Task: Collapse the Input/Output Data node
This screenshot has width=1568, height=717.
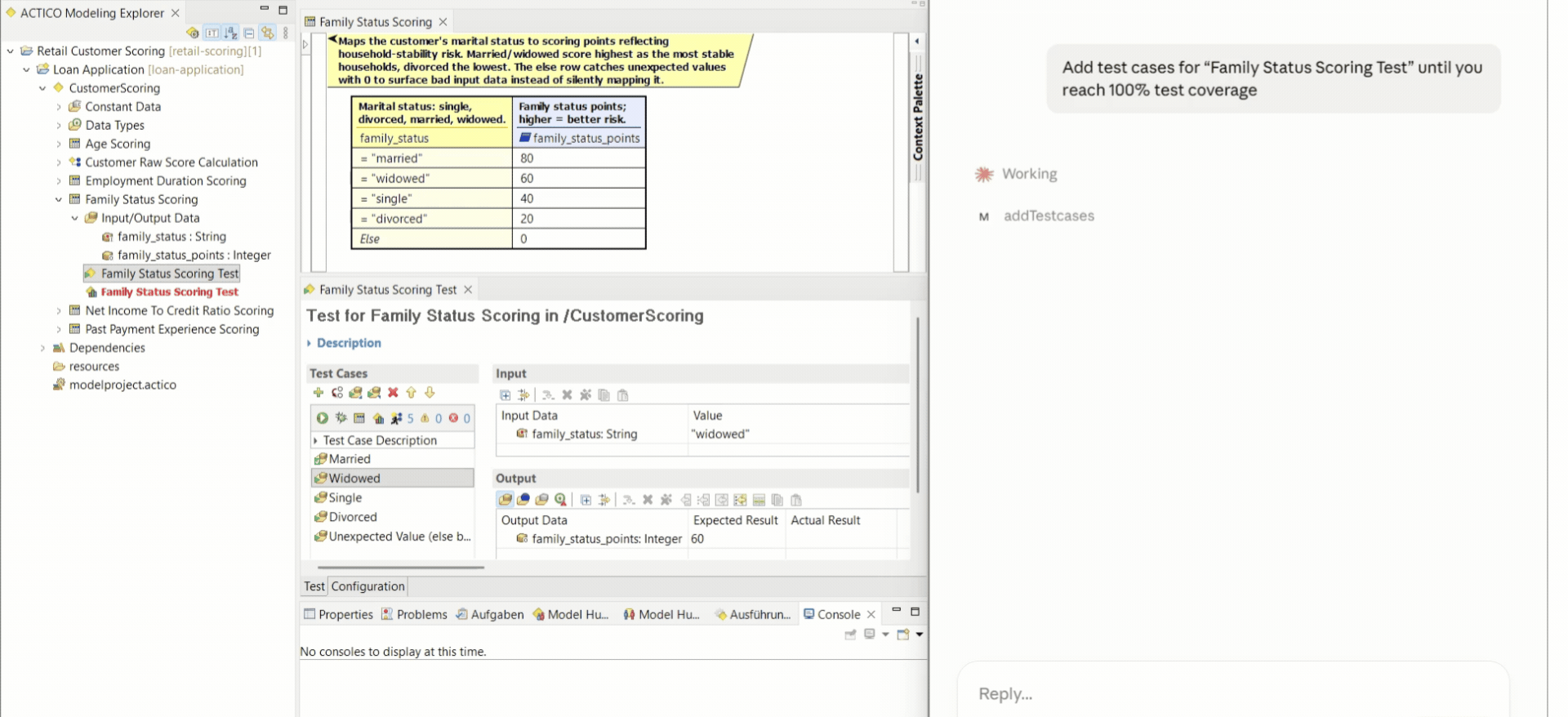Action: (75, 218)
